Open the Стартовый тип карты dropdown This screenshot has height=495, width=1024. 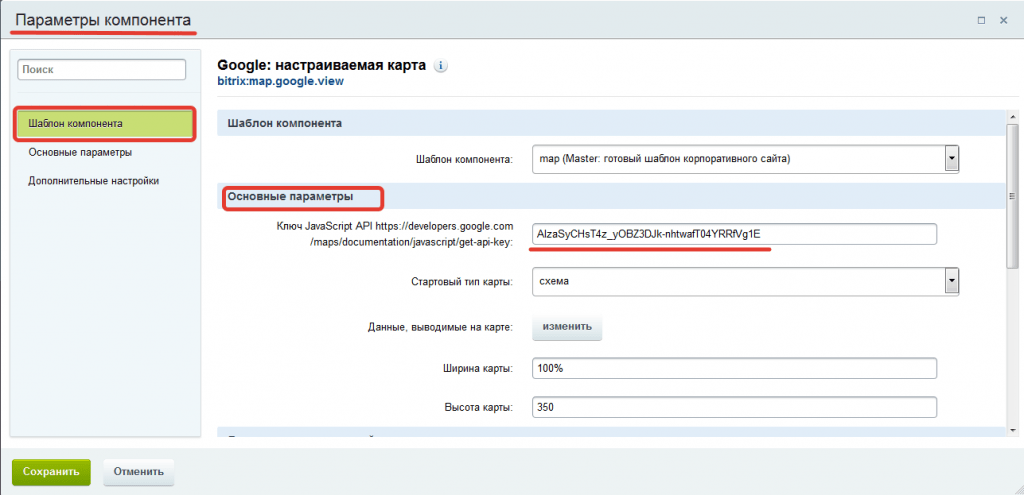tap(745, 282)
